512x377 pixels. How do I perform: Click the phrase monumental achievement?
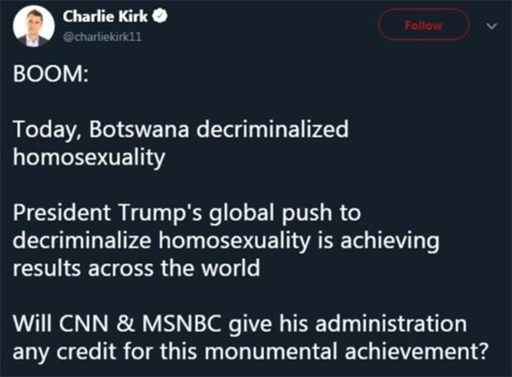pos(346,351)
